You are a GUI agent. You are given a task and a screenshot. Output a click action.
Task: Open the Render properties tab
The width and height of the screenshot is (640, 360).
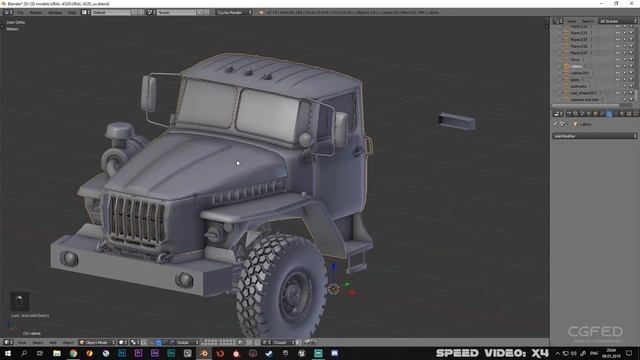point(569,114)
